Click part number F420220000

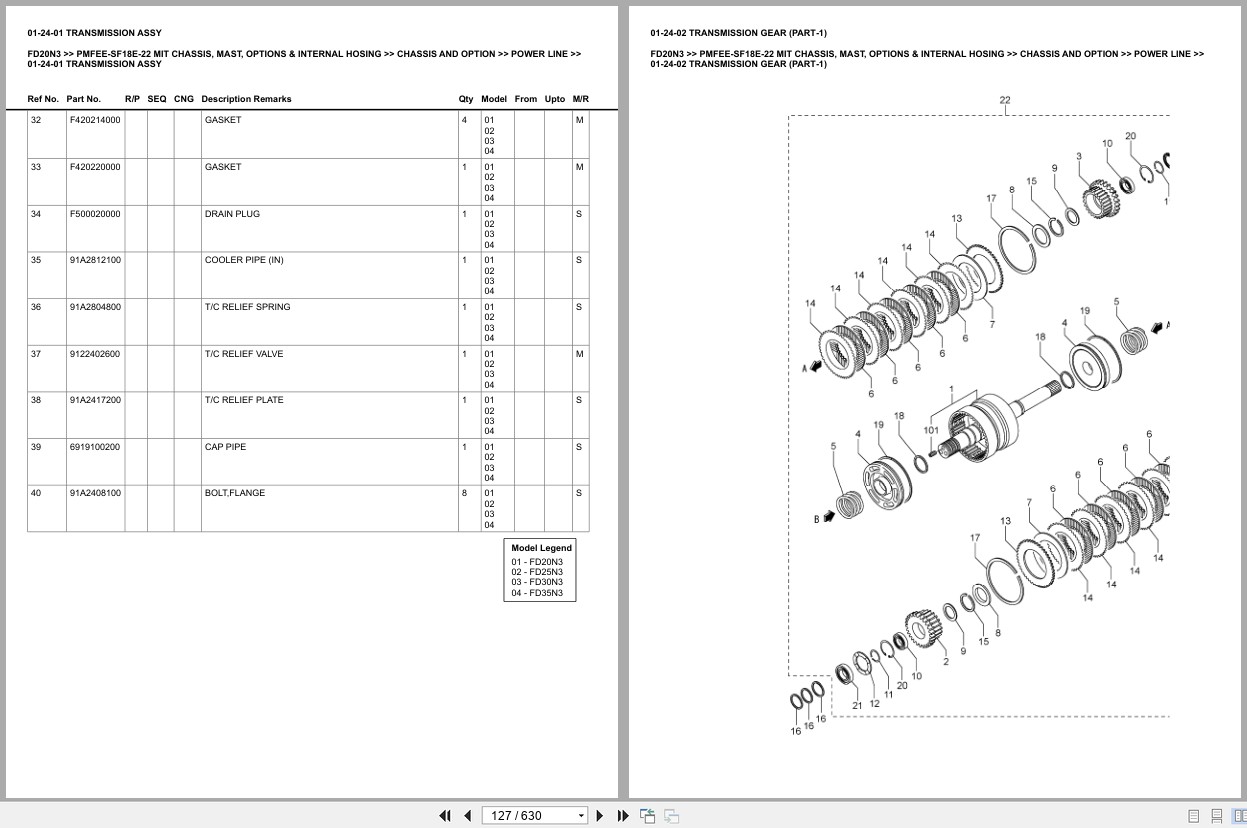click(95, 167)
